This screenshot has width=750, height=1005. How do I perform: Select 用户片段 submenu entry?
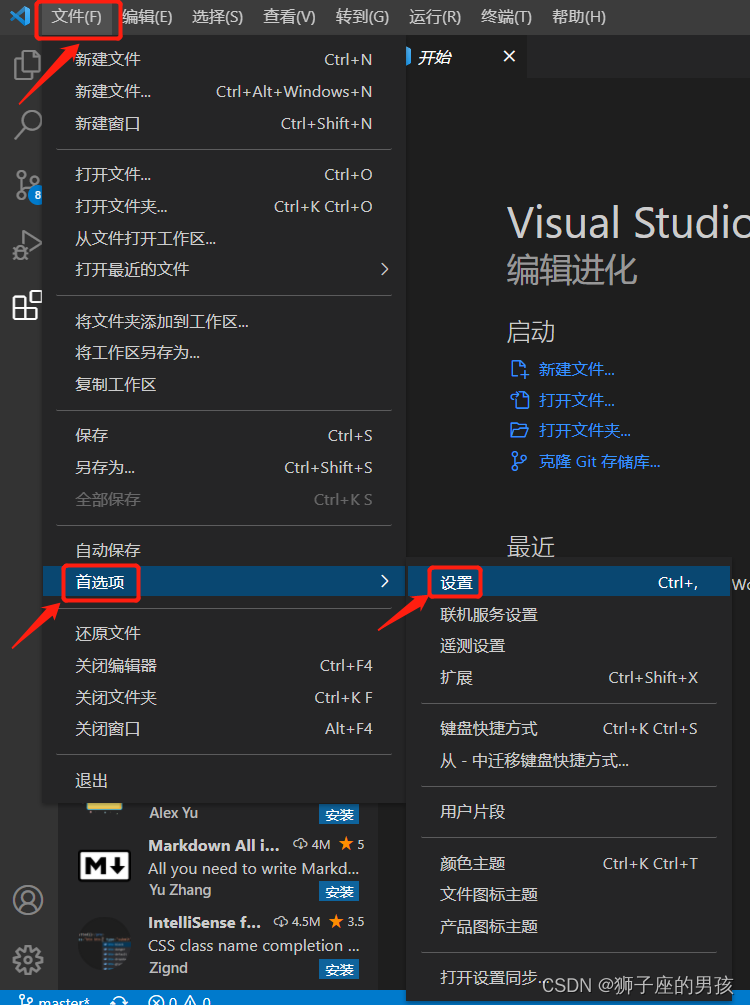coord(569,812)
